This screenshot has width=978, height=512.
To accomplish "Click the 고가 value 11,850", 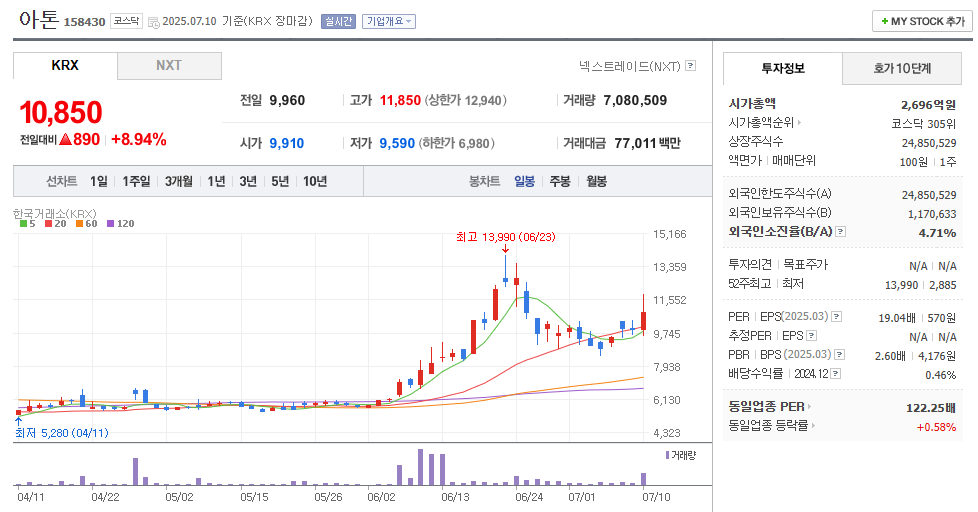I will pyautogui.click(x=400, y=100).
